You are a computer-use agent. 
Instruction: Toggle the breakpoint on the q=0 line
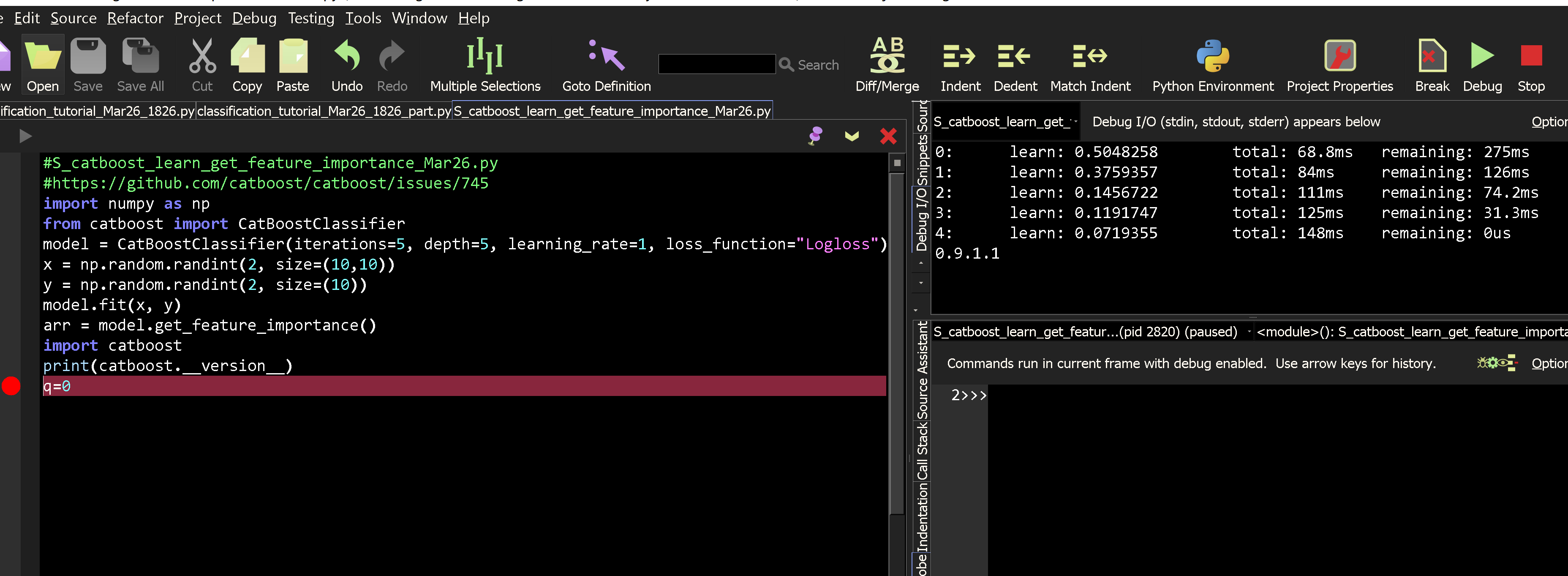tap(11, 386)
